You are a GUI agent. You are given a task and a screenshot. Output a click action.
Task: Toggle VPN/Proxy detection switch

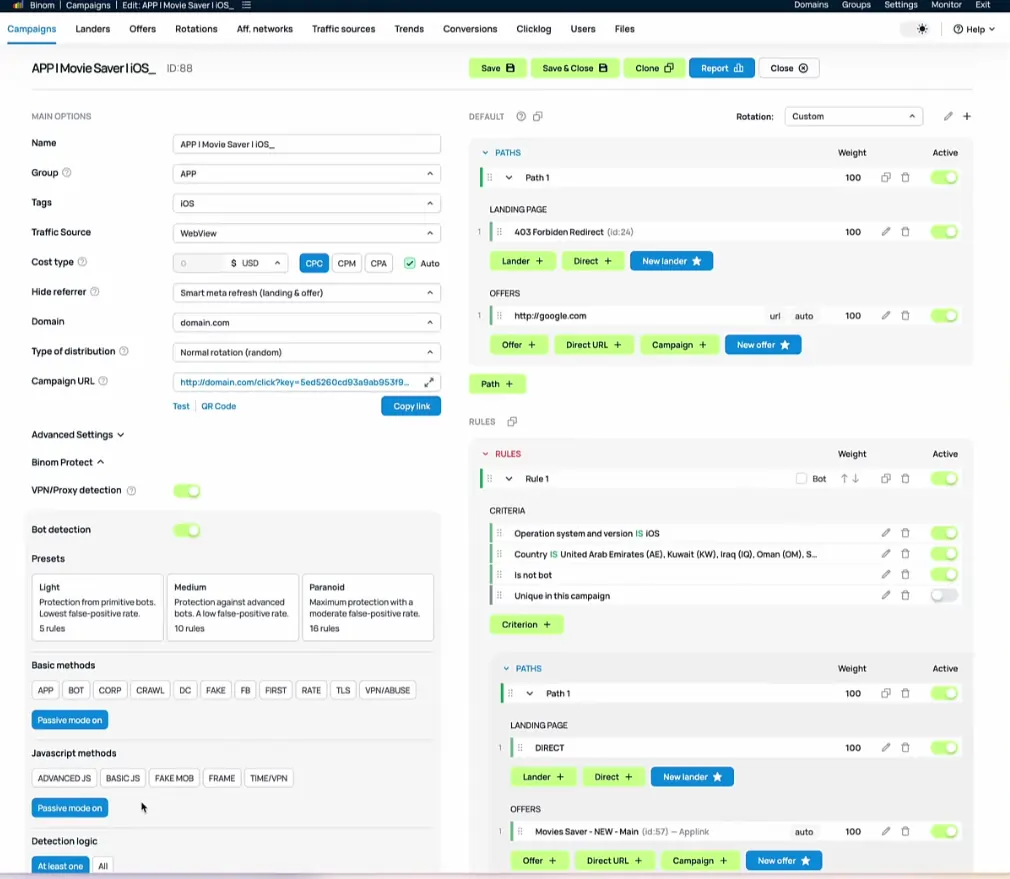[x=187, y=491]
